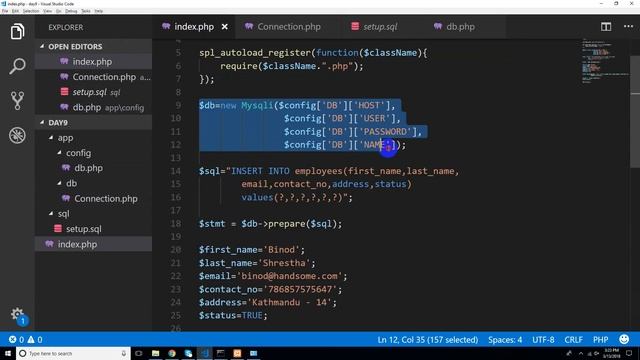Open Chrome from the taskbar
This screenshot has width=640, height=360.
(x=172, y=353)
